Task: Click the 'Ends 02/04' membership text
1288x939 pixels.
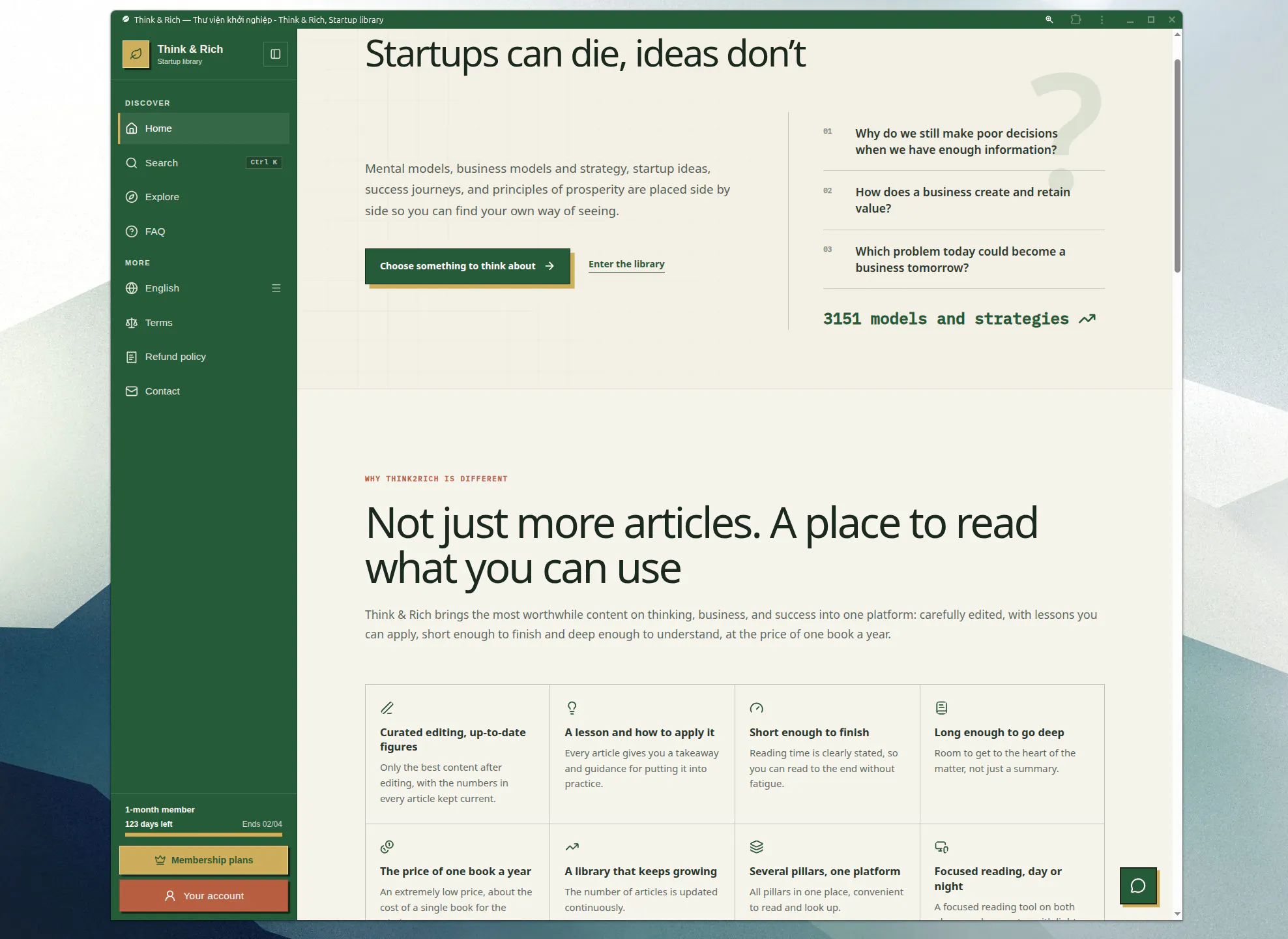Action: coord(262,824)
